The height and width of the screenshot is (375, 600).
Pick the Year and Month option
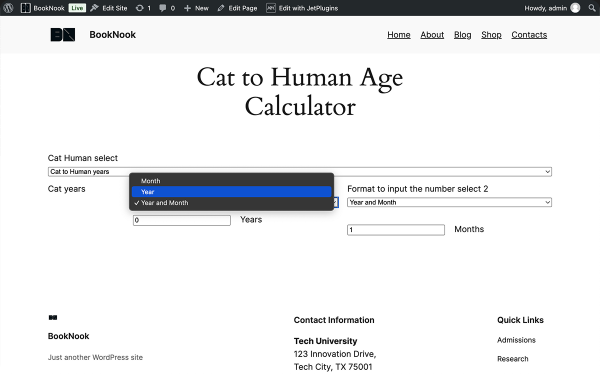point(232,203)
